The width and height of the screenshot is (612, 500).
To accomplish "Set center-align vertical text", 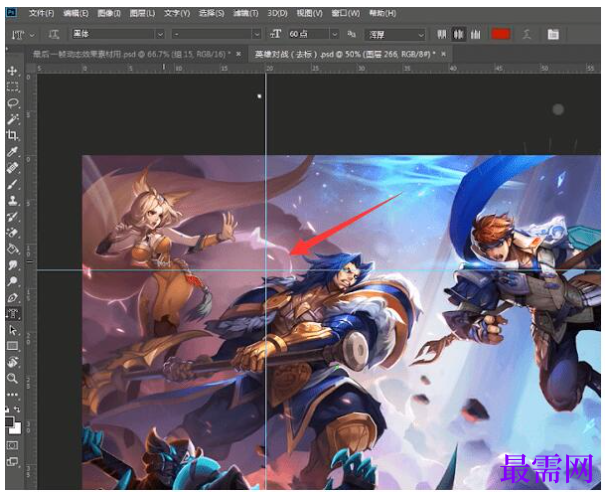I will pos(458,34).
